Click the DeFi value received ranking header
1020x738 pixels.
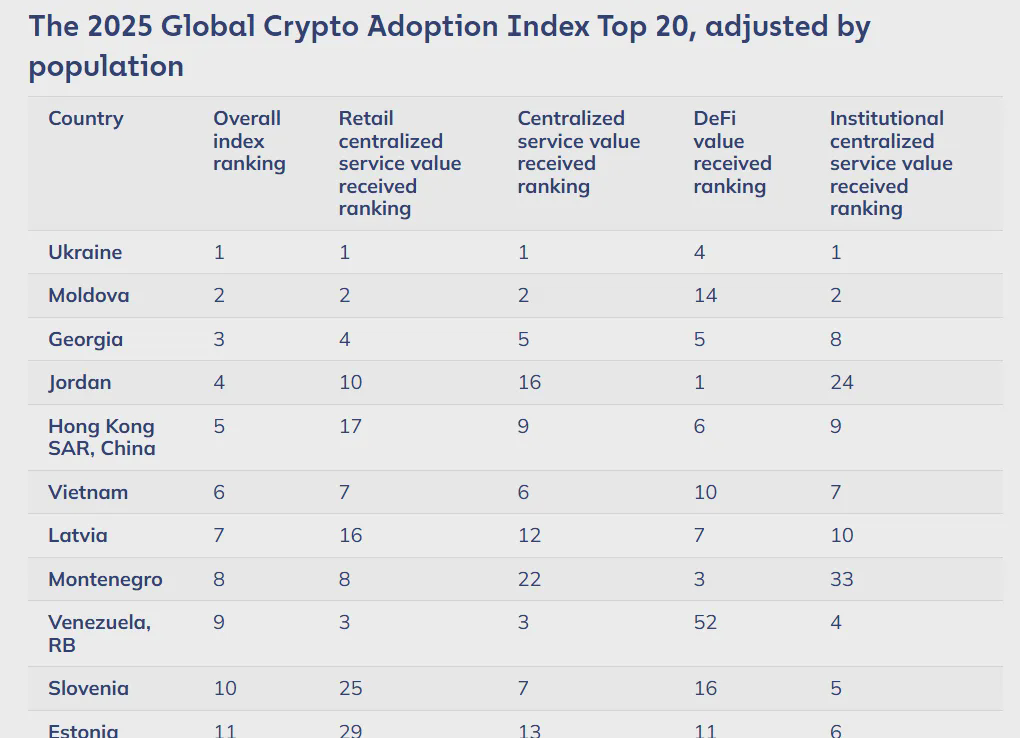(x=732, y=152)
